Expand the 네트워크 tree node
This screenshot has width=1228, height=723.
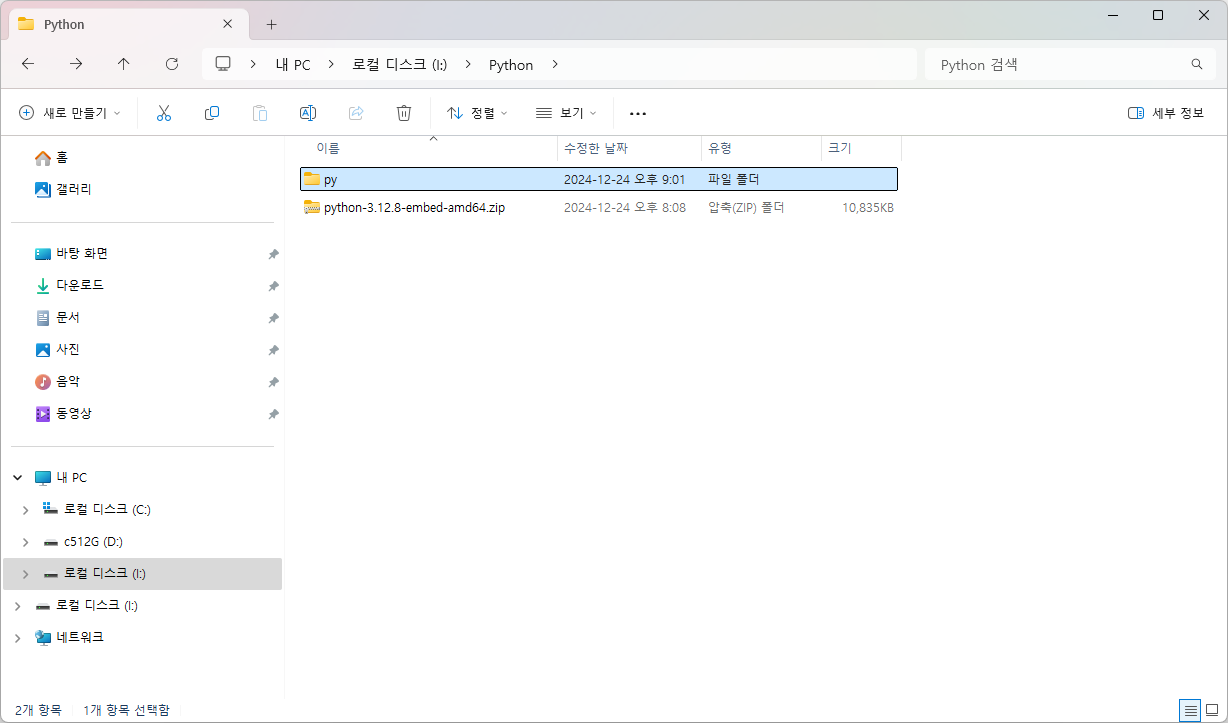click(x=17, y=638)
